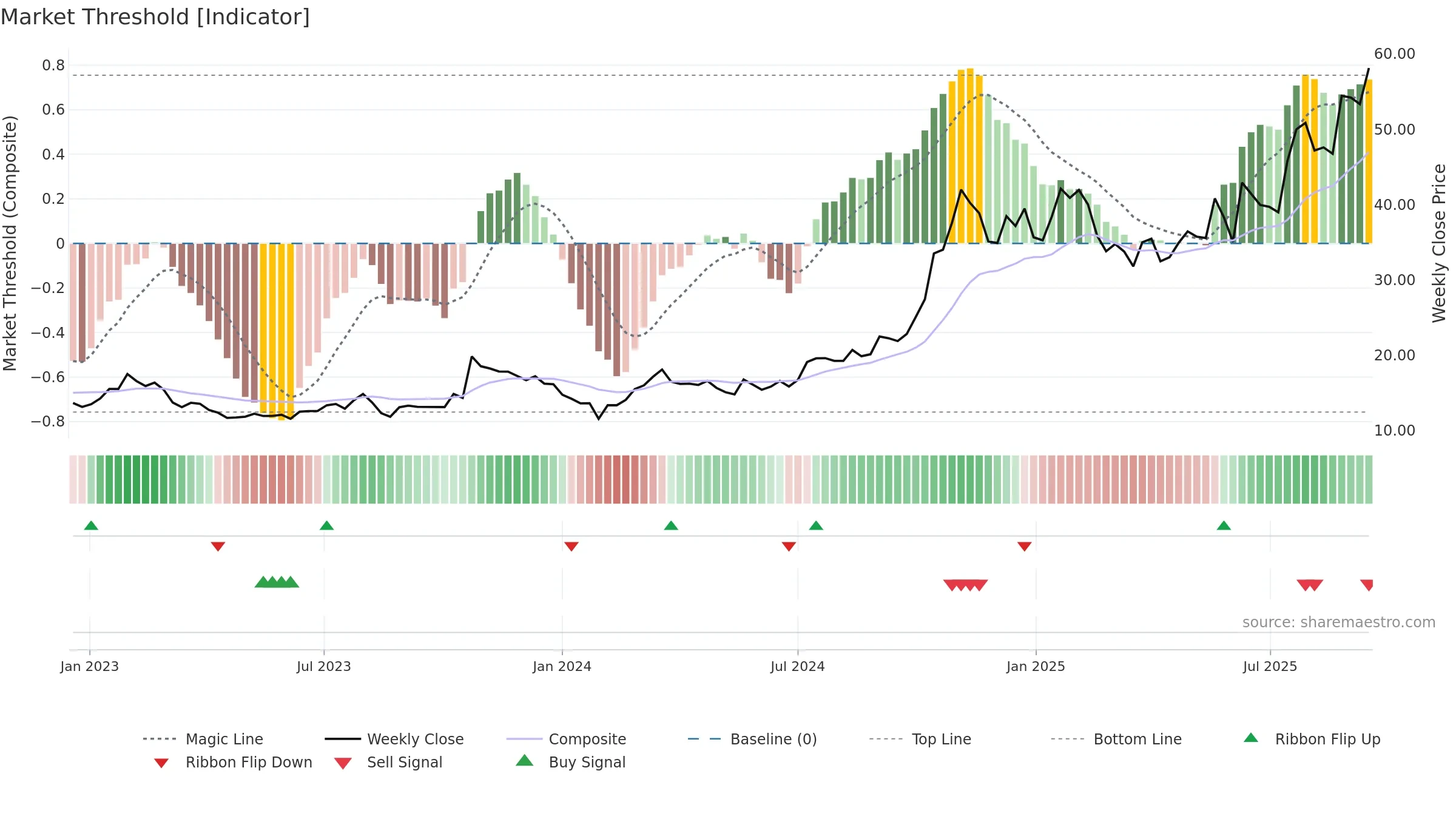Toggle the Ribbon Flip Down legend label

249,762
